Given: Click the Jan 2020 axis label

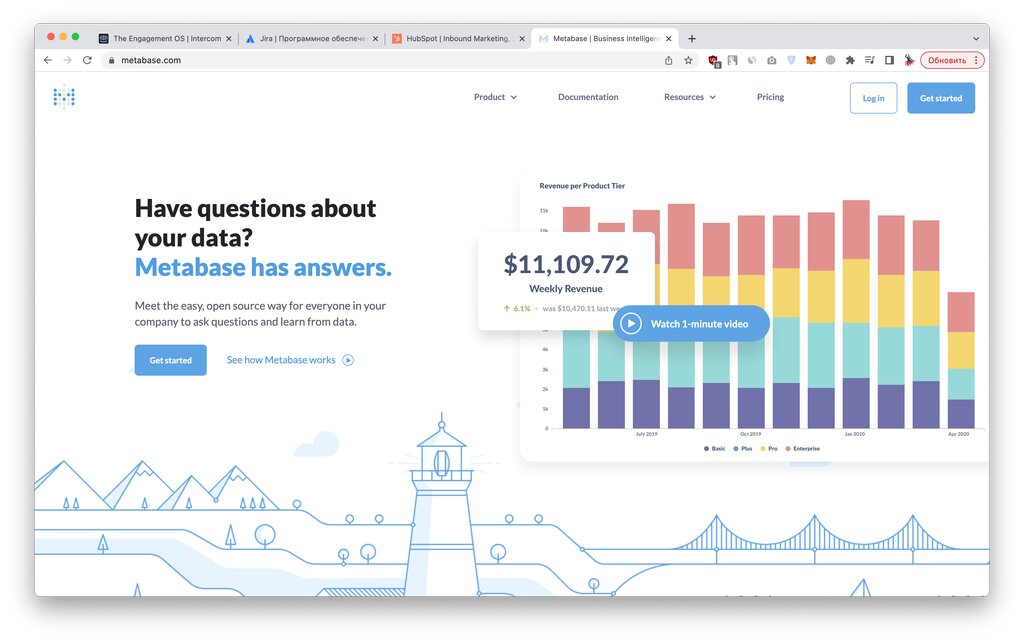Looking at the screenshot, I should (854, 434).
